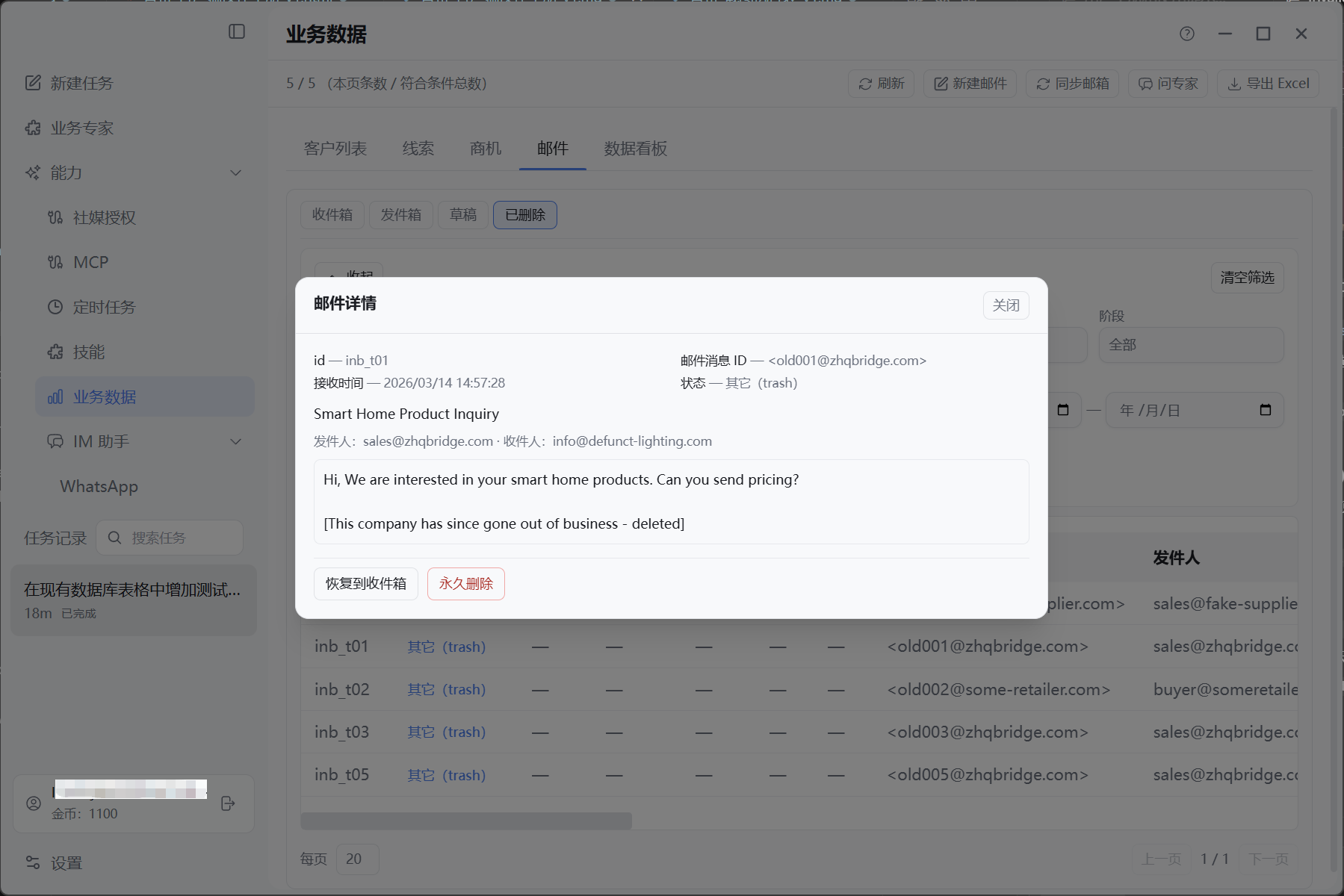Switch to the 线索 tab
Viewport: 1344px width, 896px height.
418,149
